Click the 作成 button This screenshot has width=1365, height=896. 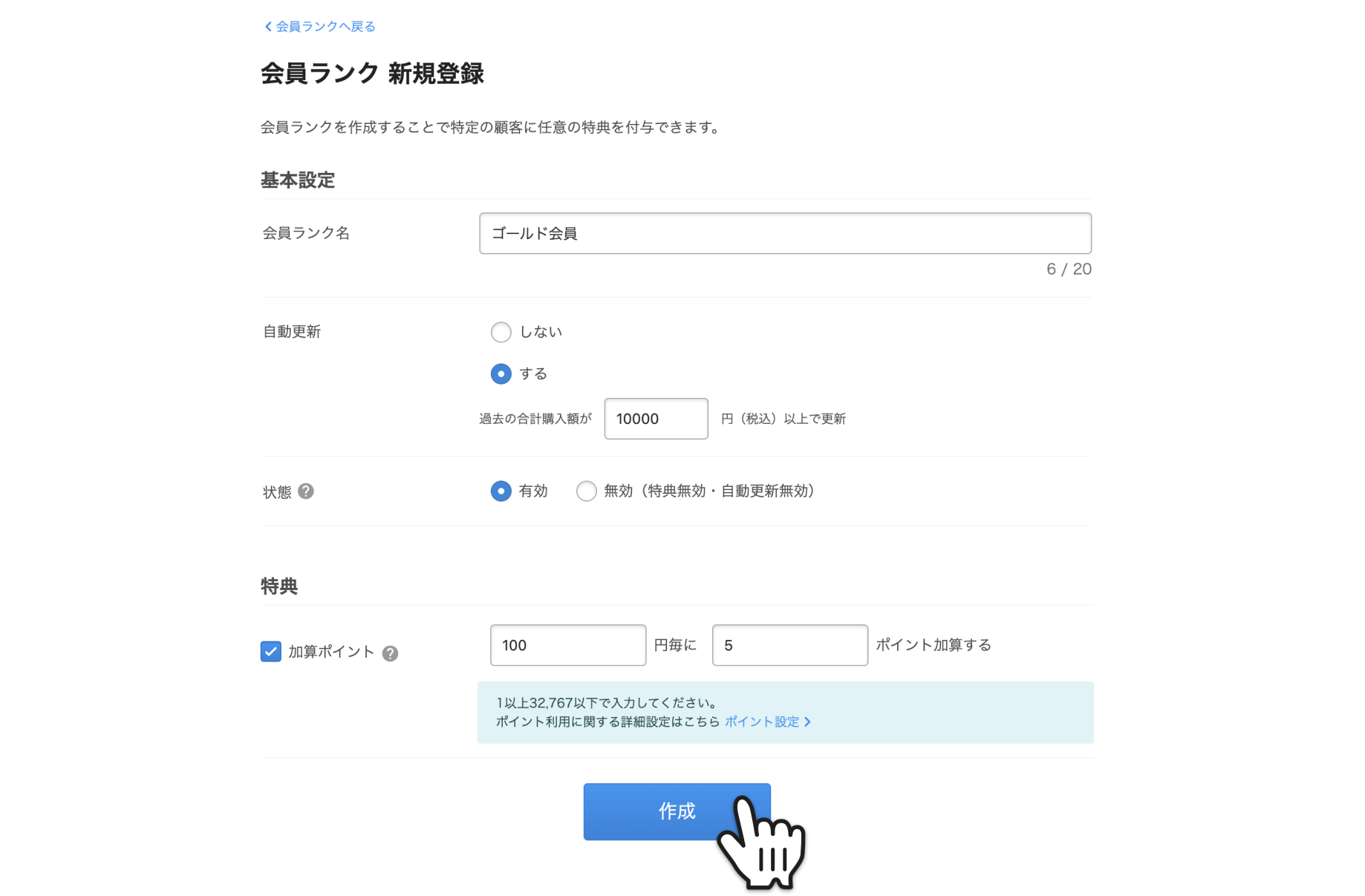(677, 811)
